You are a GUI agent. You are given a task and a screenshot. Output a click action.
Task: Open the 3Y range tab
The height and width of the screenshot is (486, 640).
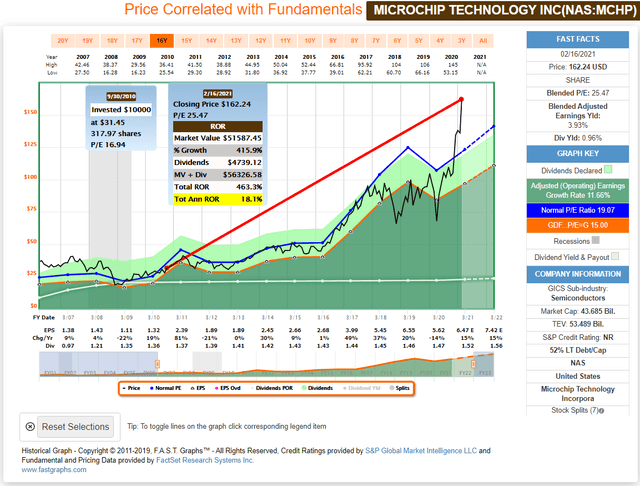(x=462, y=41)
